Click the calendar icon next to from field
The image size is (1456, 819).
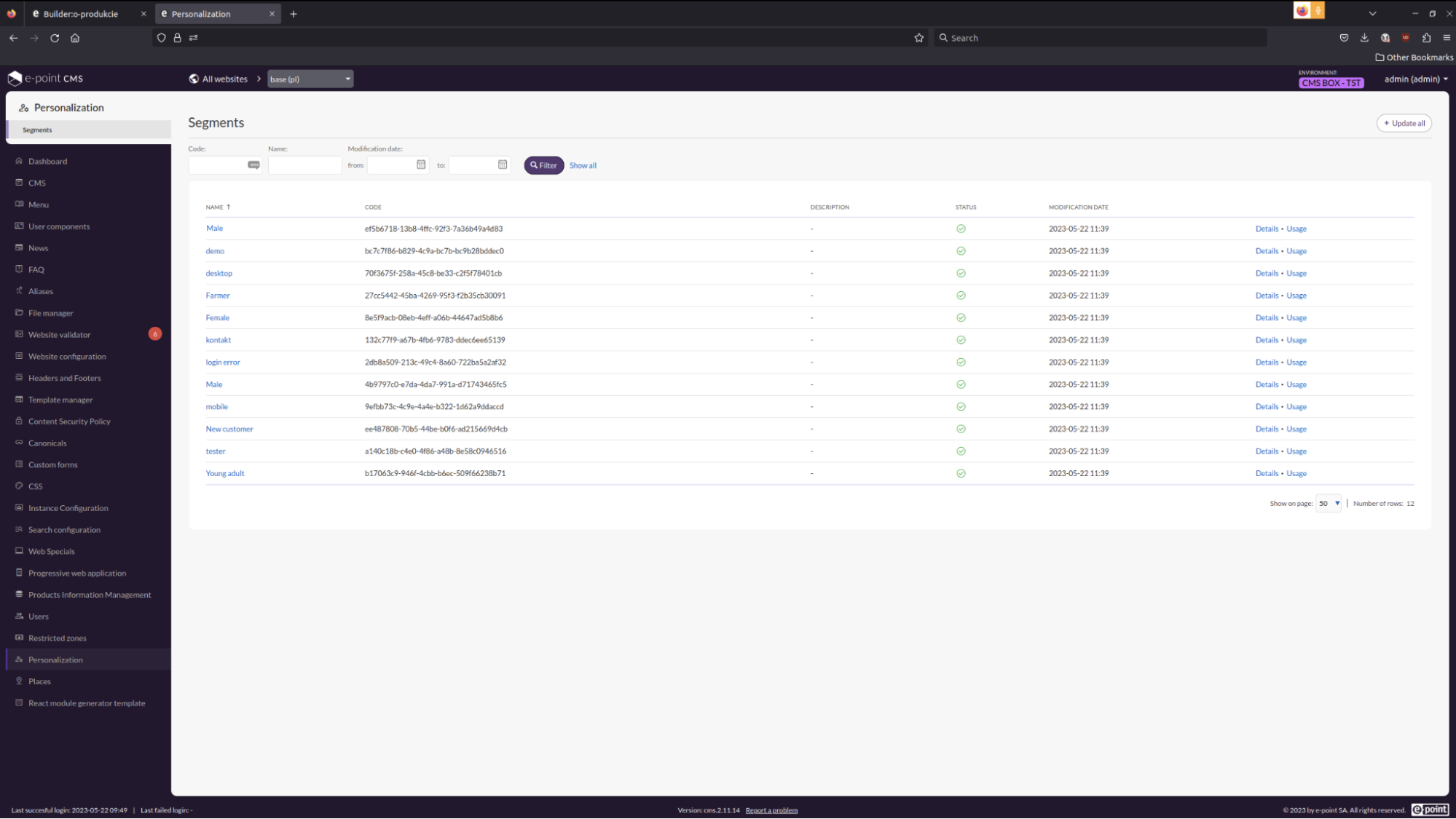pyautogui.click(x=421, y=165)
